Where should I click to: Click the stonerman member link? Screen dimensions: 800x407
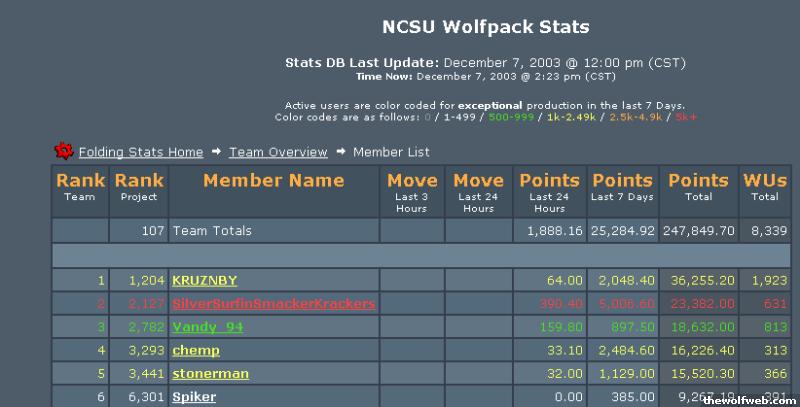point(210,374)
